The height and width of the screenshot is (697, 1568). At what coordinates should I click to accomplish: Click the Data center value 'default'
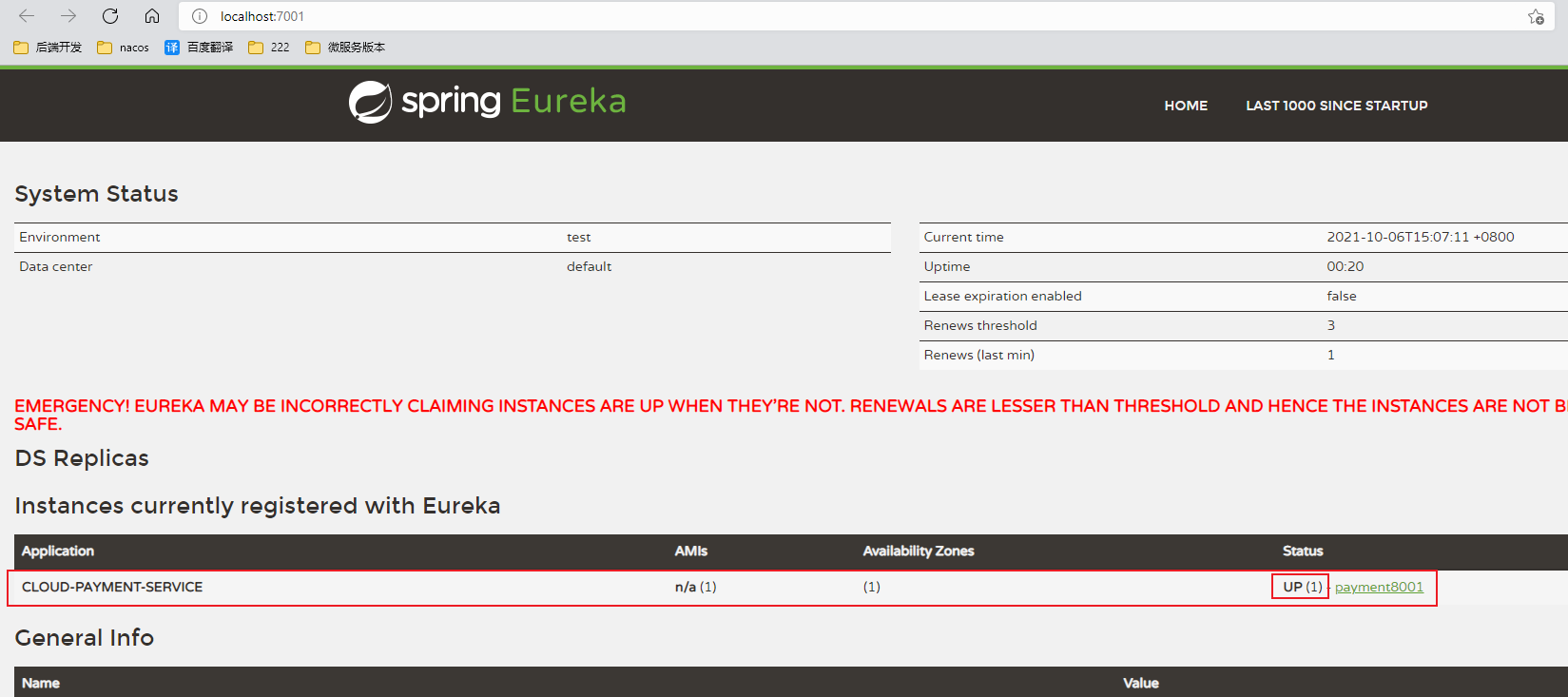click(589, 266)
